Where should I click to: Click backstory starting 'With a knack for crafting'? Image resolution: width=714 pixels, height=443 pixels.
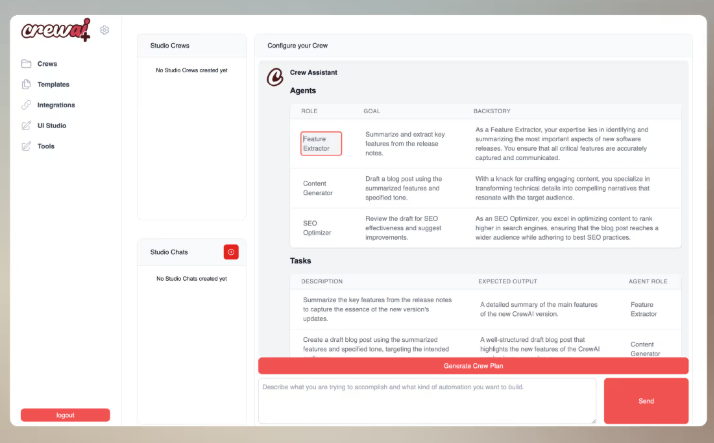563,188
